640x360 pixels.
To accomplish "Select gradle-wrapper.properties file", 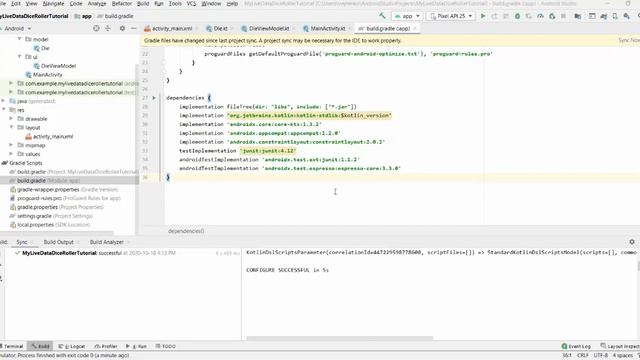I will [64, 189].
